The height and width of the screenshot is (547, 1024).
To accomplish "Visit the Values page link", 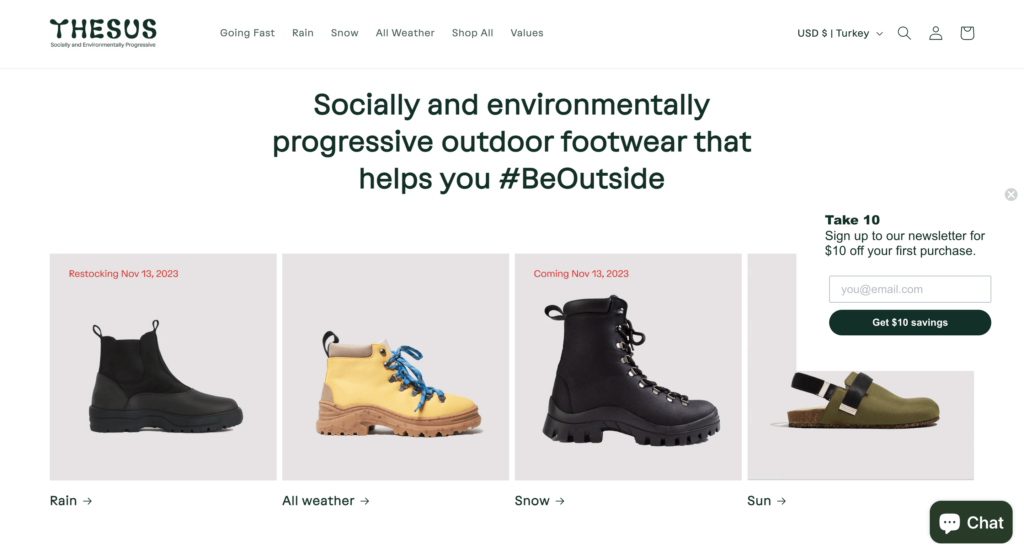I will 527,33.
